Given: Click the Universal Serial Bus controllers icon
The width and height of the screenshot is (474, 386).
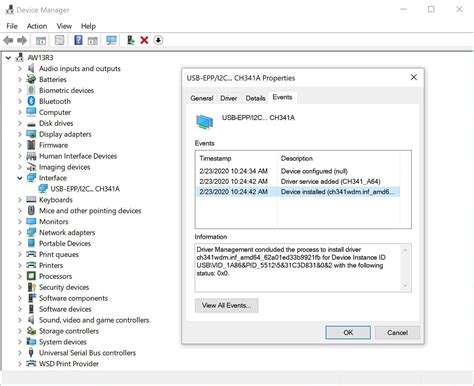Looking at the screenshot, I should (x=31, y=353).
